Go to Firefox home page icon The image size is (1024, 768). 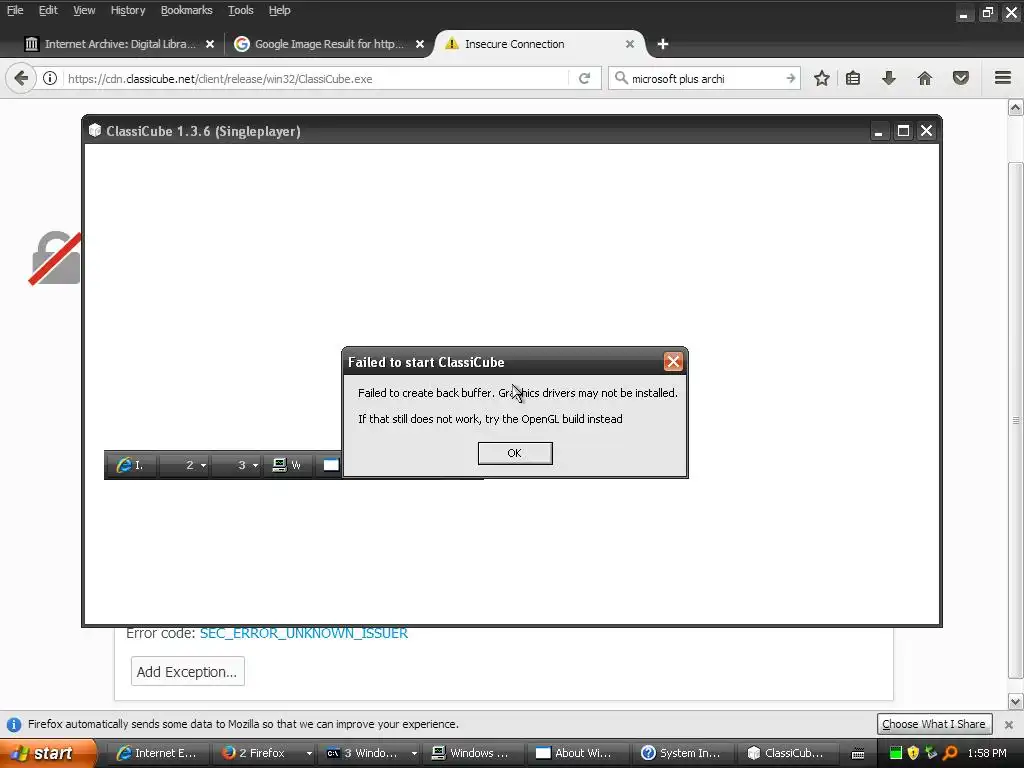pos(925,78)
